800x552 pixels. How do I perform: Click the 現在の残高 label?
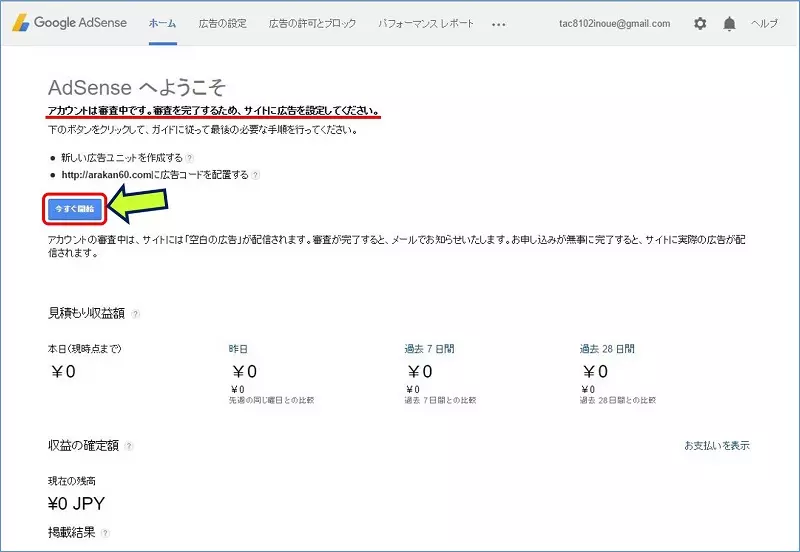(x=71, y=481)
